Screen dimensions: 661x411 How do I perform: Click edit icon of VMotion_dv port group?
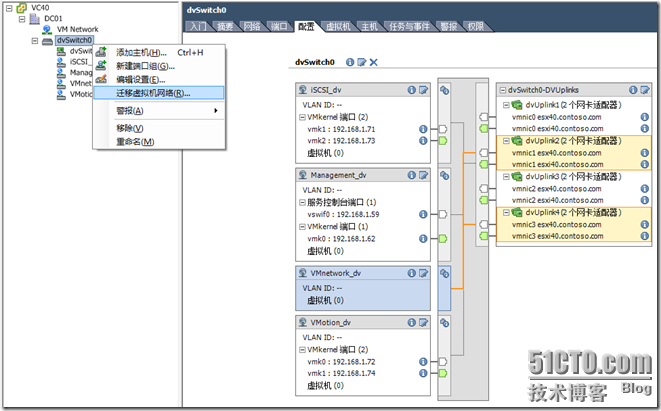[423, 322]
